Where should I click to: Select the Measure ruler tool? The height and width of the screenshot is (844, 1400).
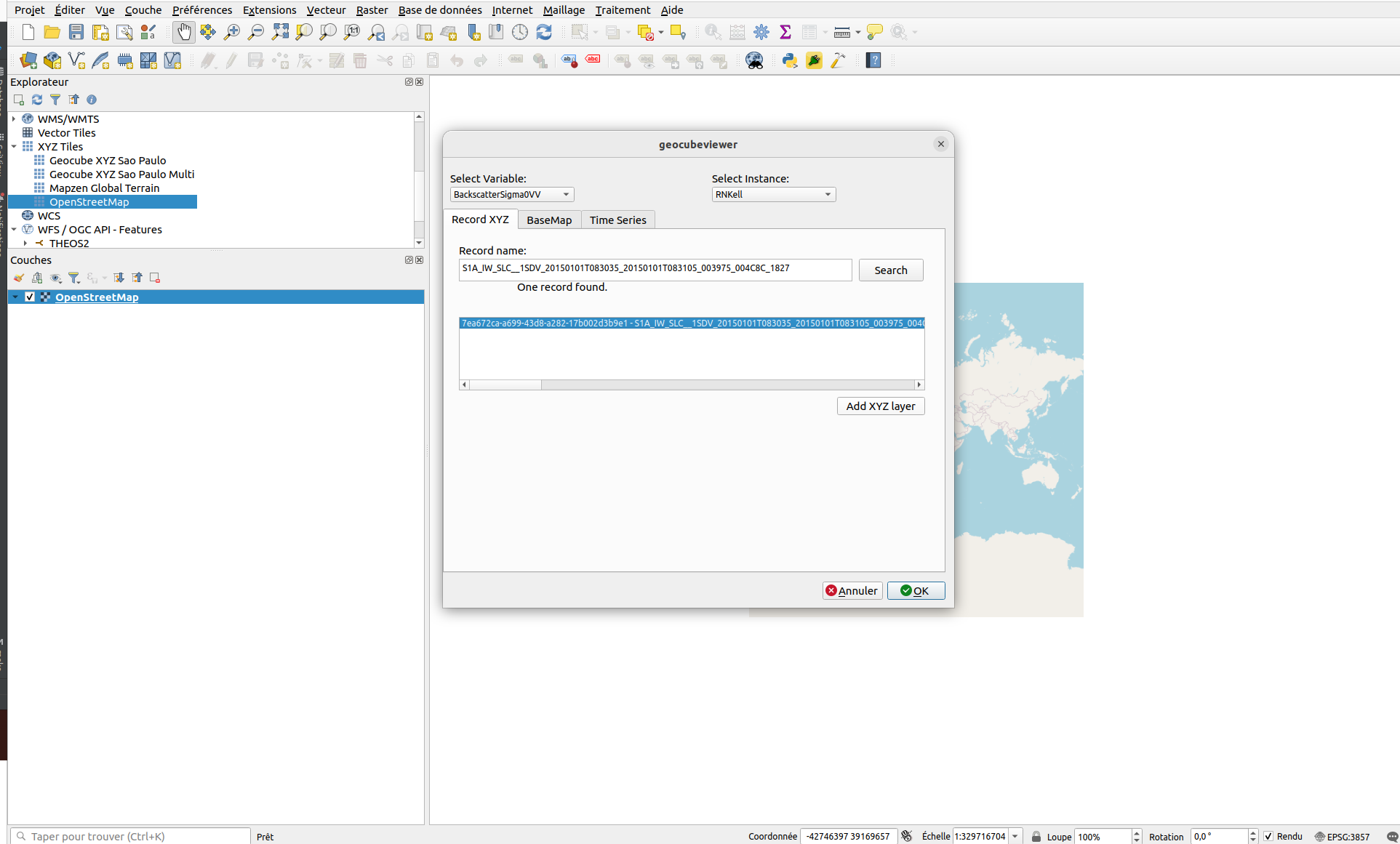tap(841, 32)
